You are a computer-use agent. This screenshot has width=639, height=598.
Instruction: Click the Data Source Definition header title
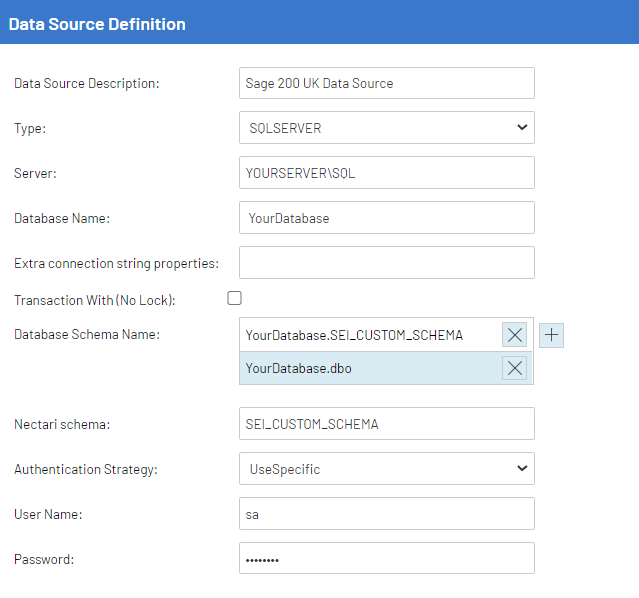97,24
